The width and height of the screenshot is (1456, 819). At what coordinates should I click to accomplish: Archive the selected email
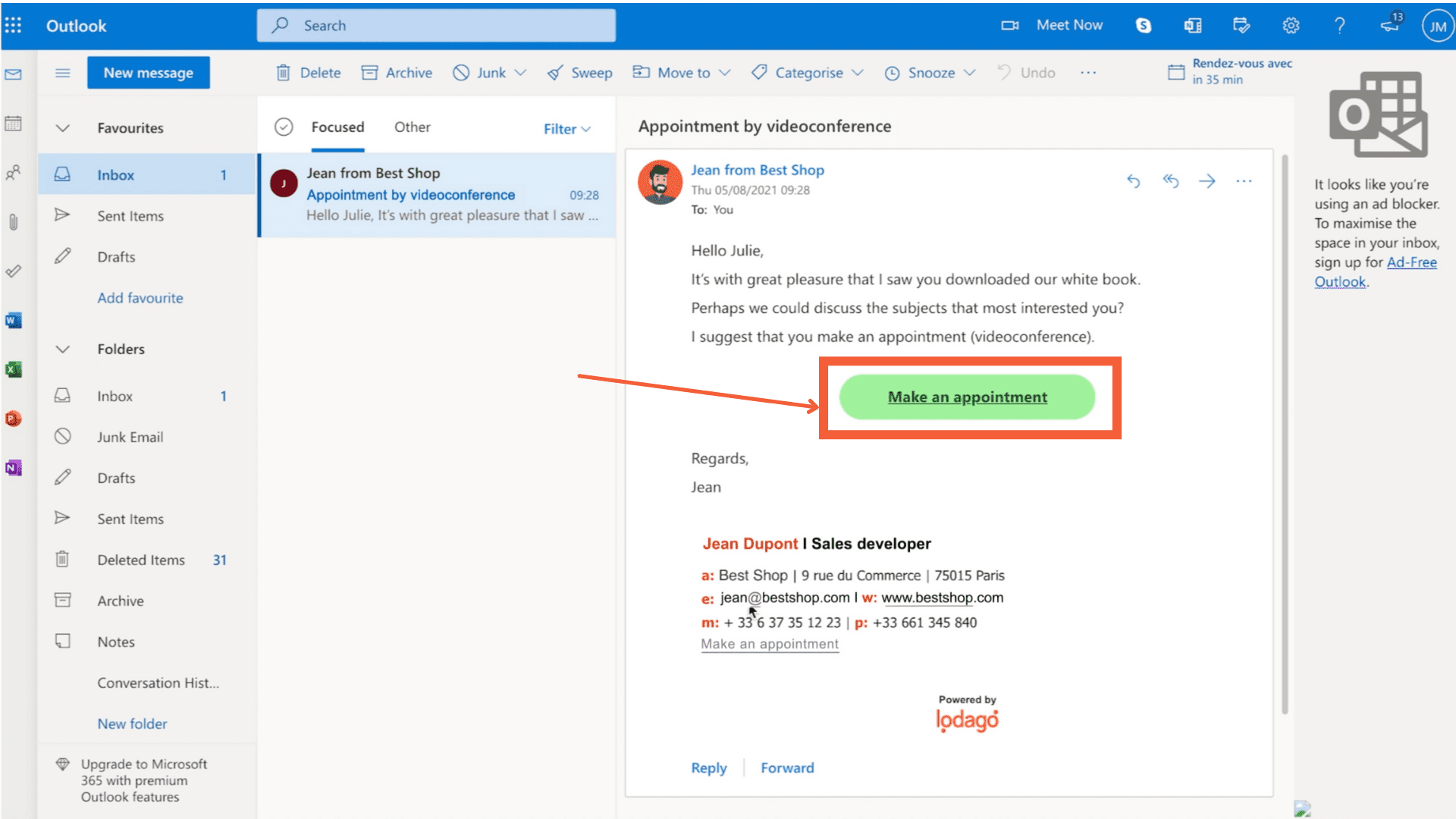[397, 73]
